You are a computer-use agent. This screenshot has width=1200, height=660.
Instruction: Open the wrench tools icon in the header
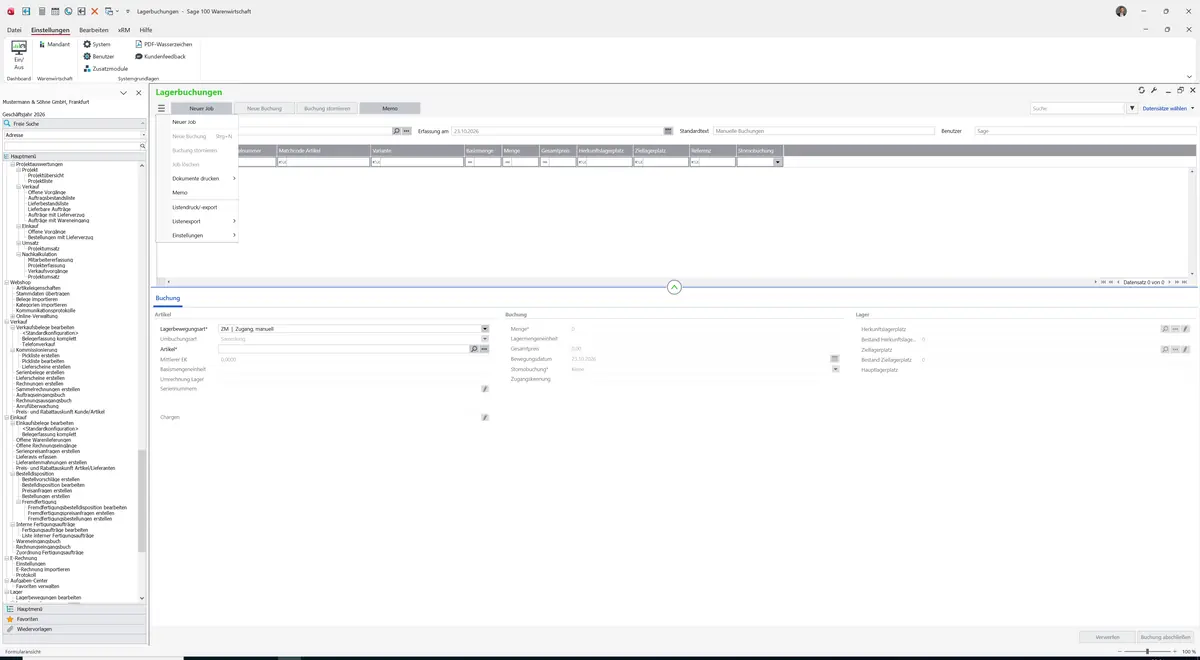click(x=1153, y=90)
